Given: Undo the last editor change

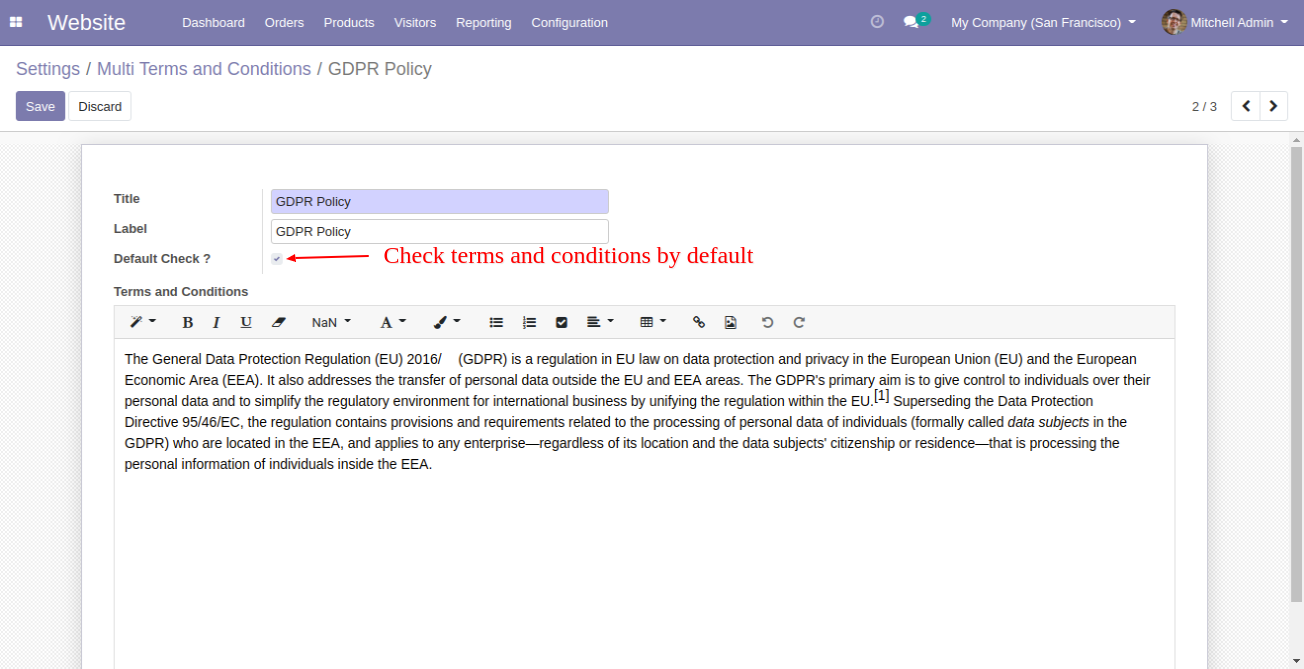Looking at the screenshot, I should pos(767,322).
